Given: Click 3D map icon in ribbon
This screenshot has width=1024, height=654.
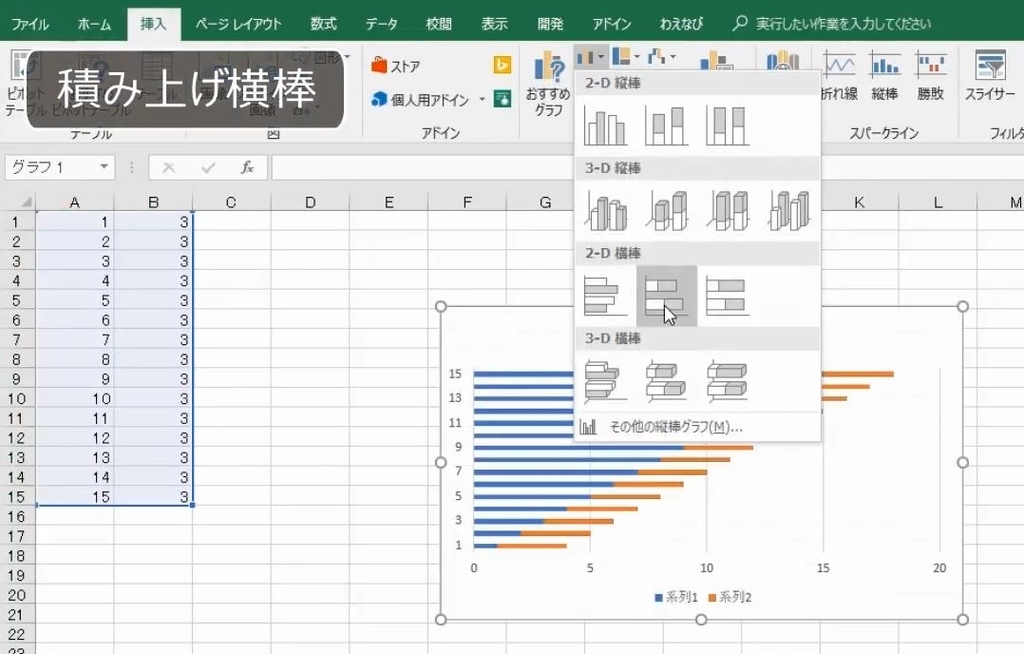Looking at the screenshot, I should pyautogui.click(x=783, y=61).
